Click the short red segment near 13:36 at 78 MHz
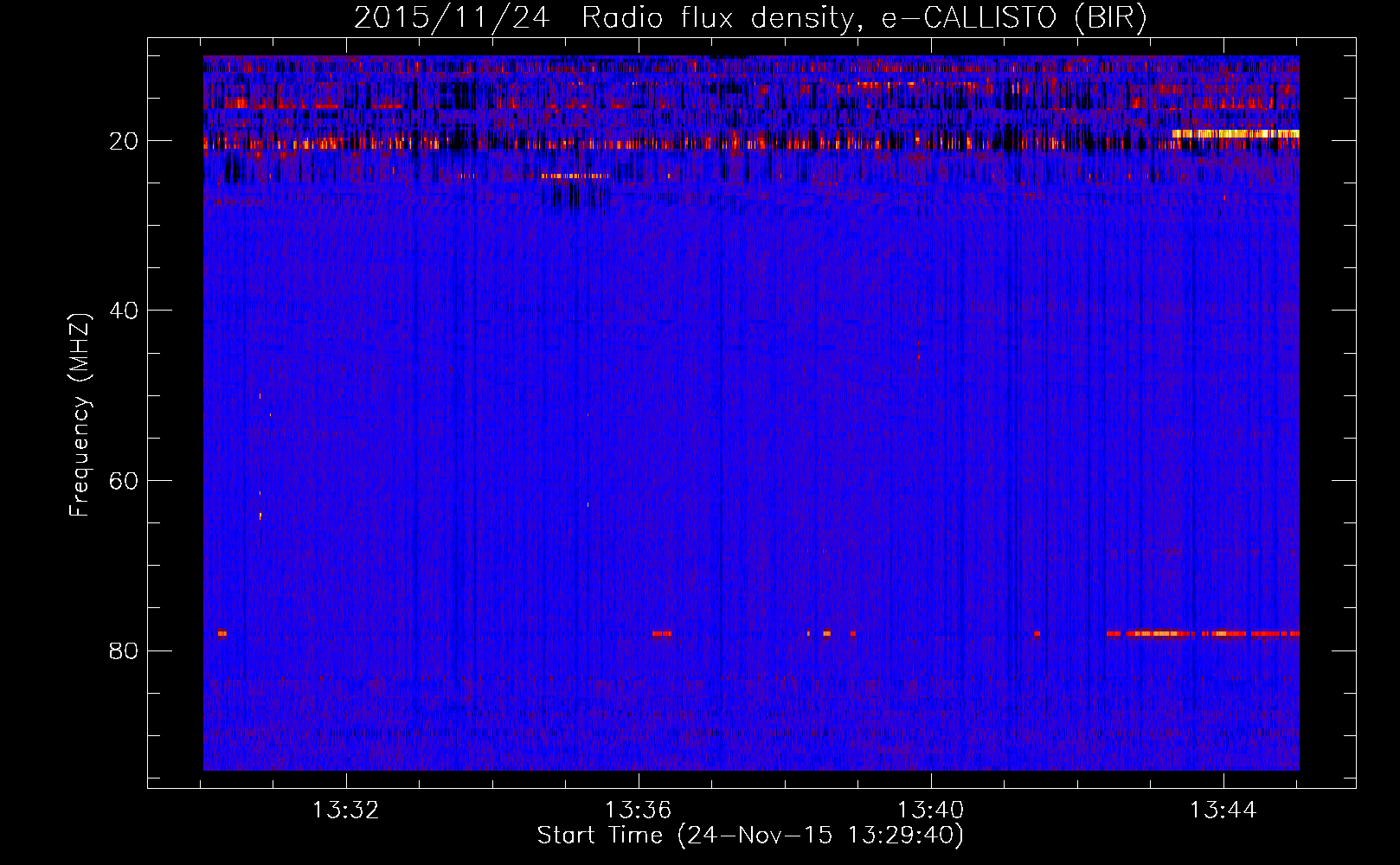 tap(662, 634)
